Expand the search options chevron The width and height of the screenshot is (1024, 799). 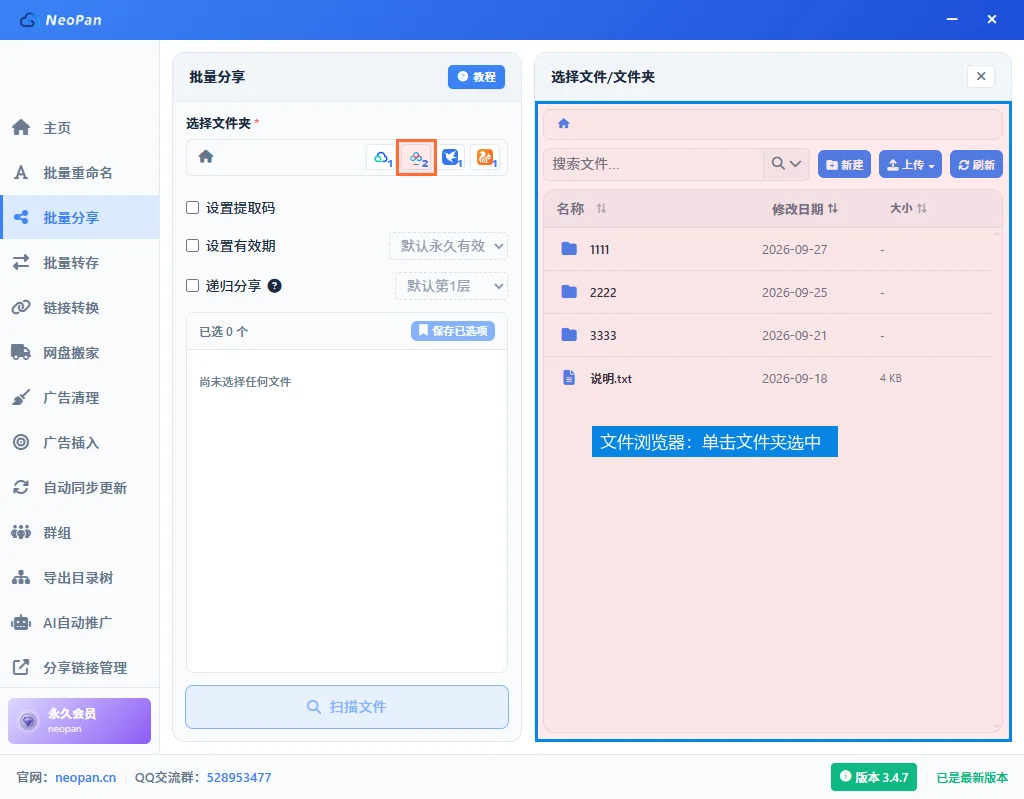795,163
